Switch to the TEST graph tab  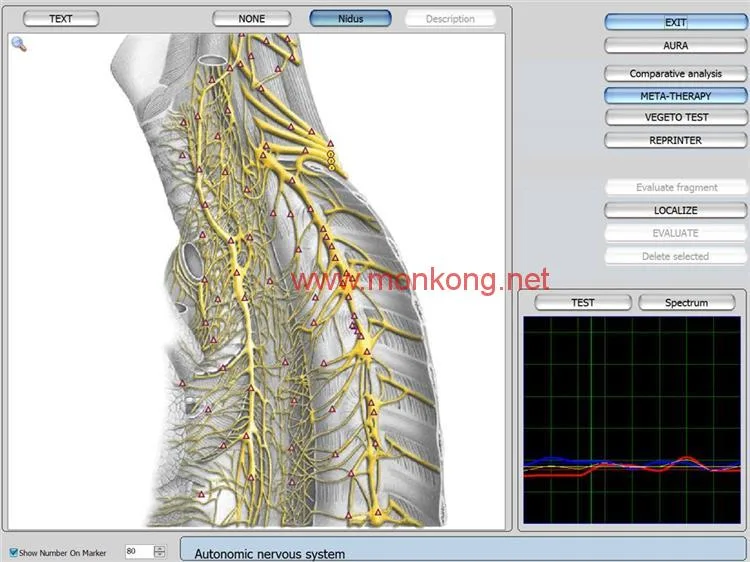(583, 302)
